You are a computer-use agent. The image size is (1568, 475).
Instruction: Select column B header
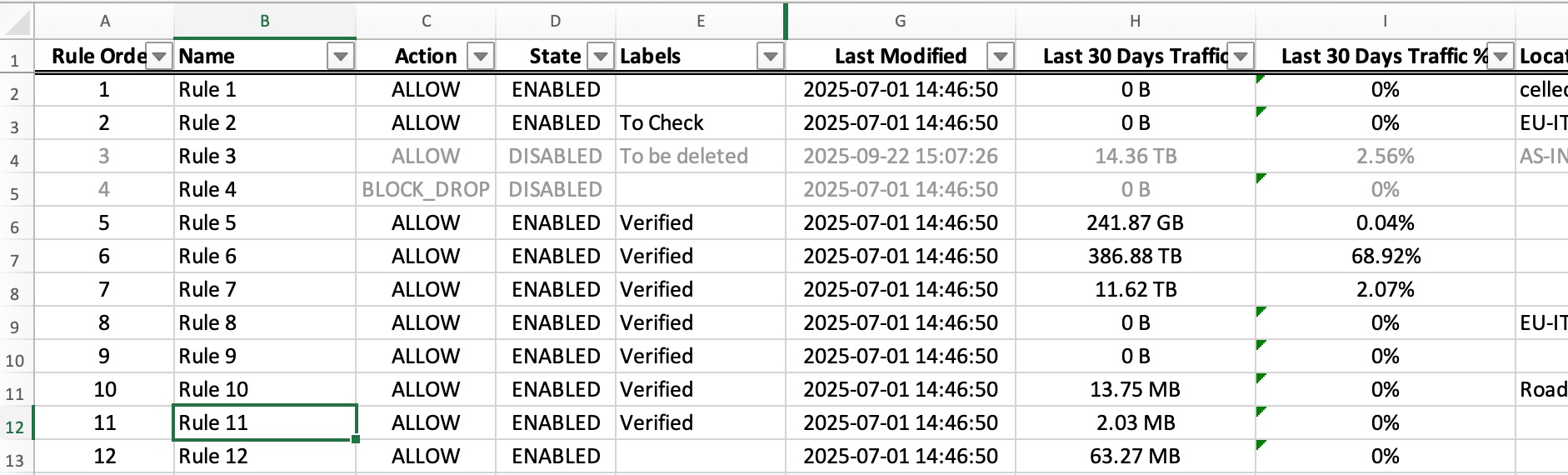[x=264, y=21]
